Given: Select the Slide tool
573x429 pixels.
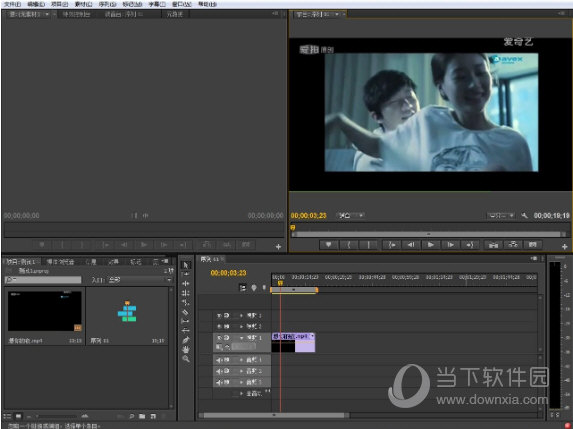Looking at the screenshot, I should point(186,330).
